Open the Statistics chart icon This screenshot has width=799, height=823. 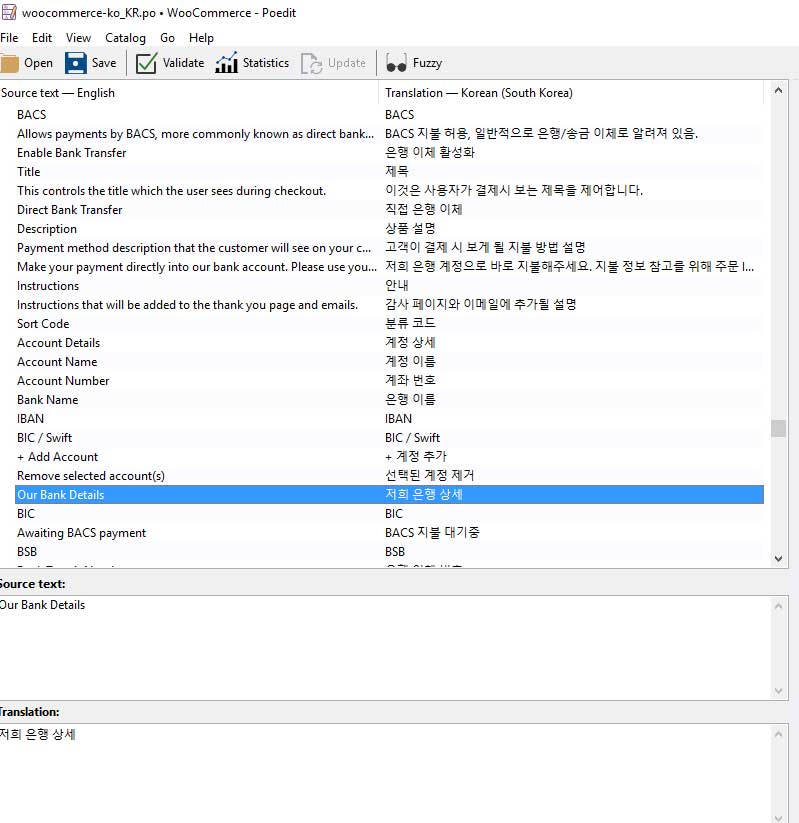227,63
